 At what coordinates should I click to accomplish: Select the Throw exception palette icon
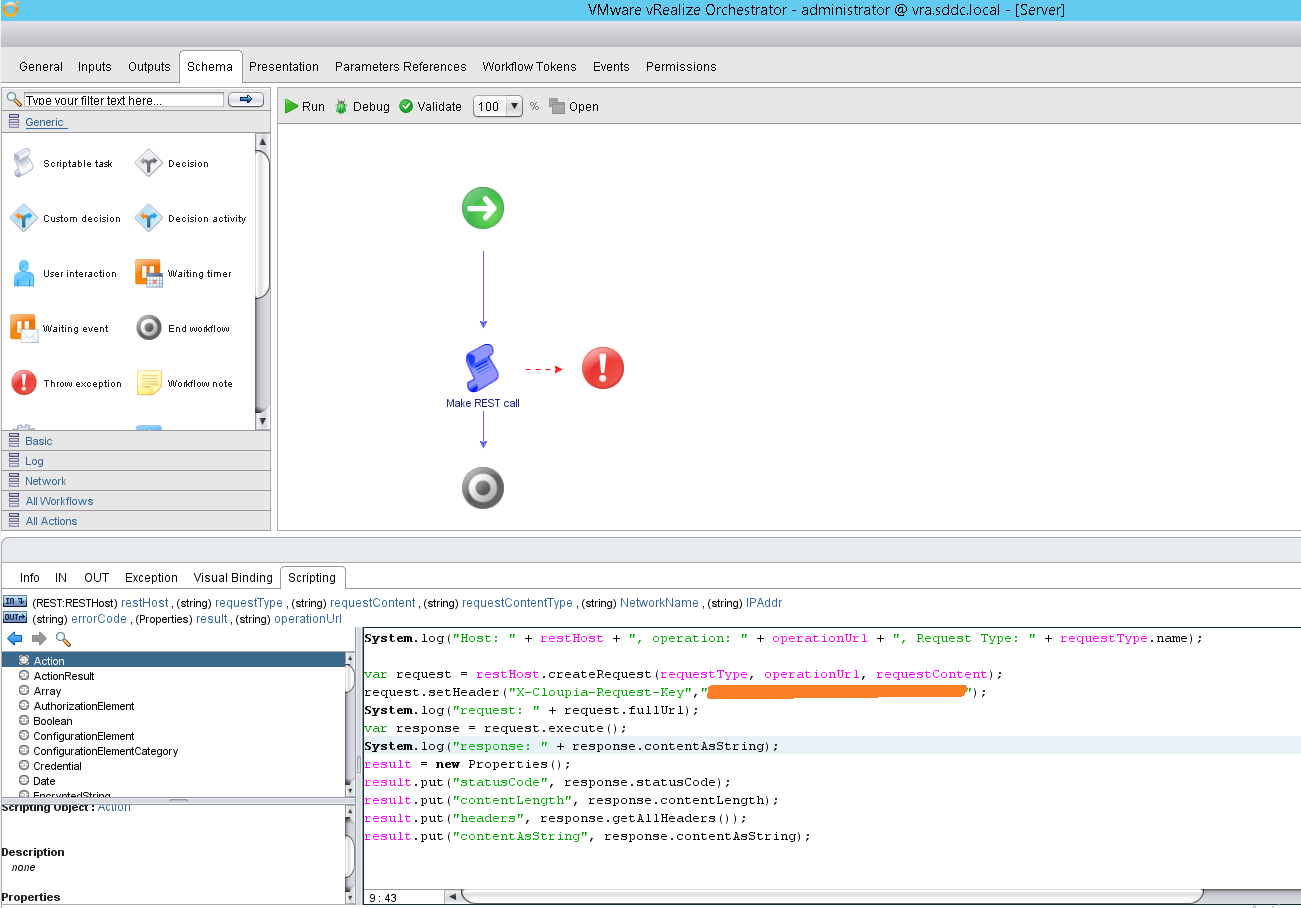(23, 383)
